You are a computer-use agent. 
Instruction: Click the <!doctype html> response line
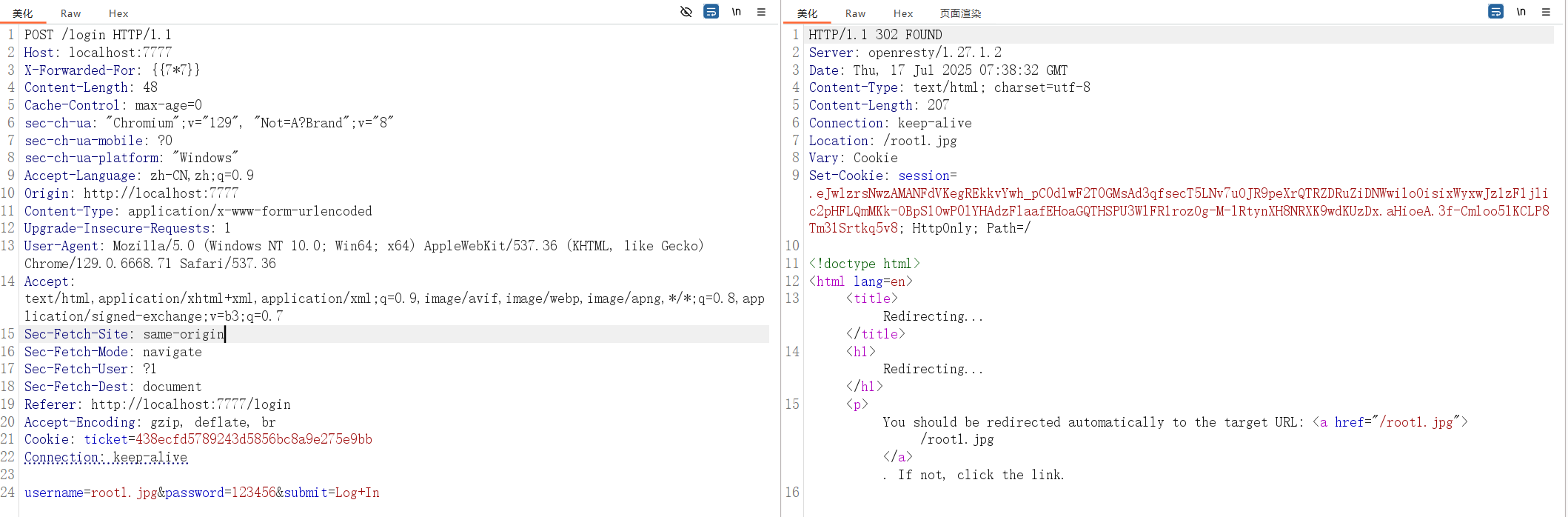(x=864, y=264)
